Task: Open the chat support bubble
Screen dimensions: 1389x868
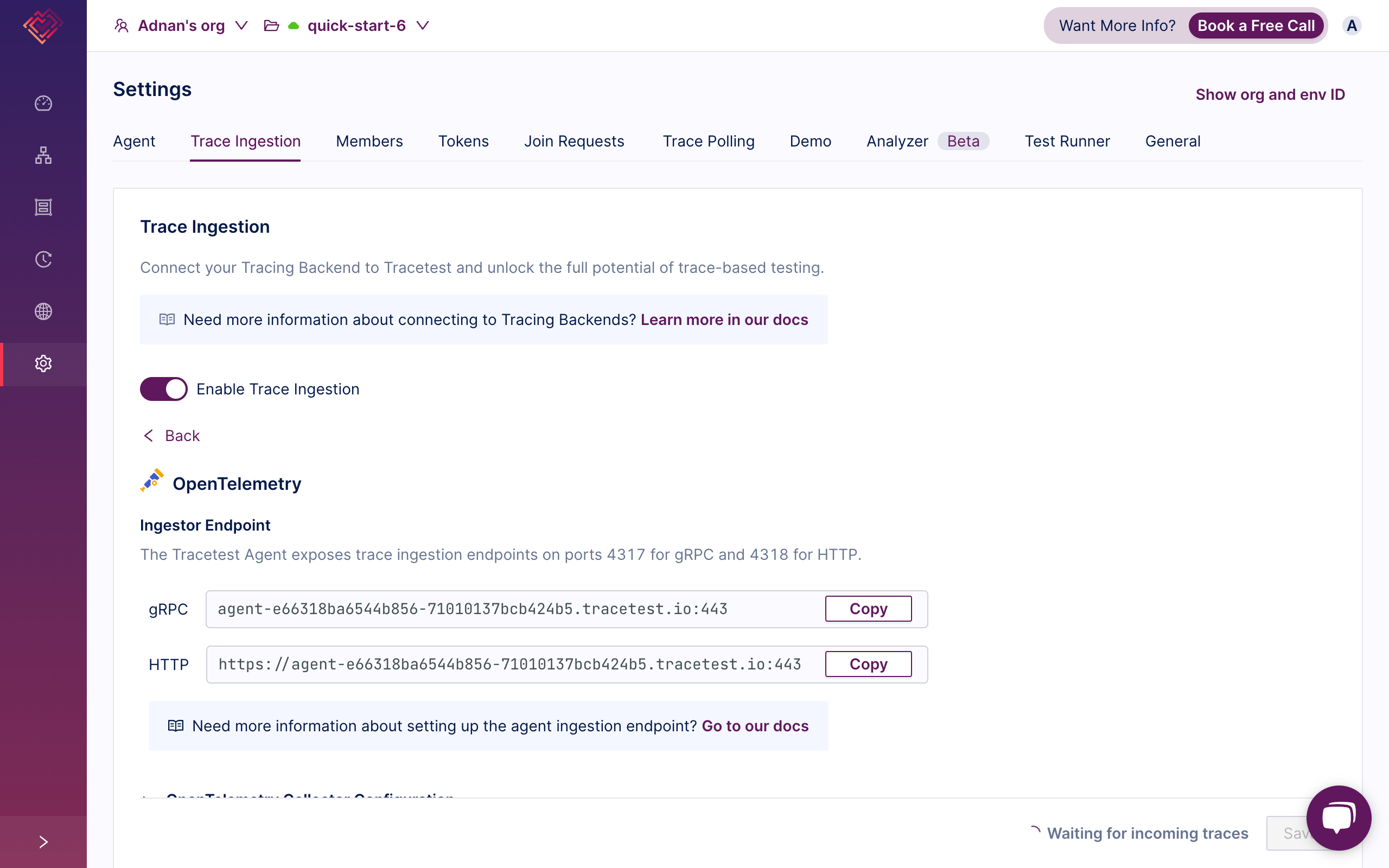Action: pos(1338,818)
